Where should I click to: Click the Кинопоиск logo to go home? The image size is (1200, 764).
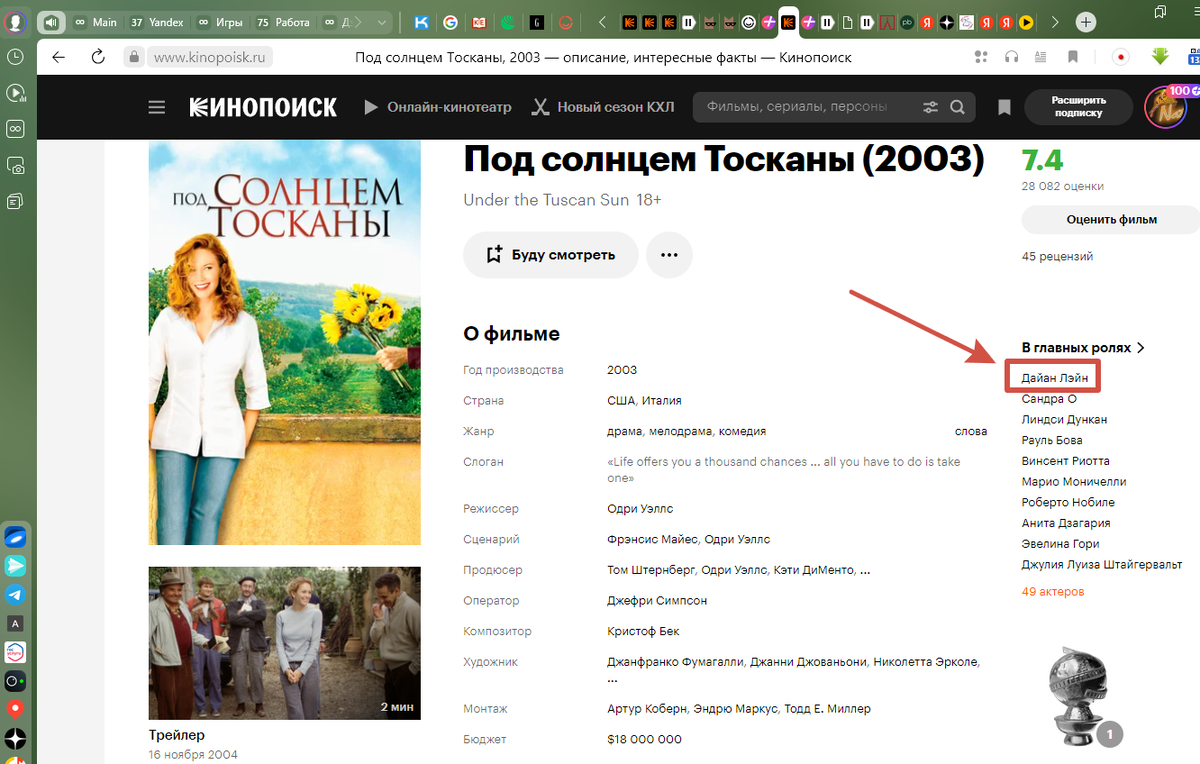[262, 107]
